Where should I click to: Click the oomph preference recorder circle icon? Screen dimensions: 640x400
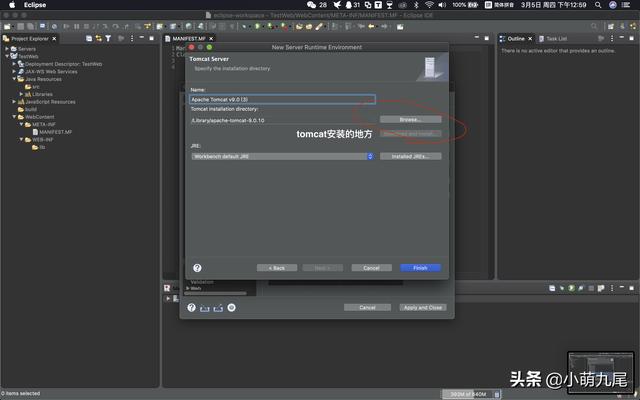(x=231, y=307)
